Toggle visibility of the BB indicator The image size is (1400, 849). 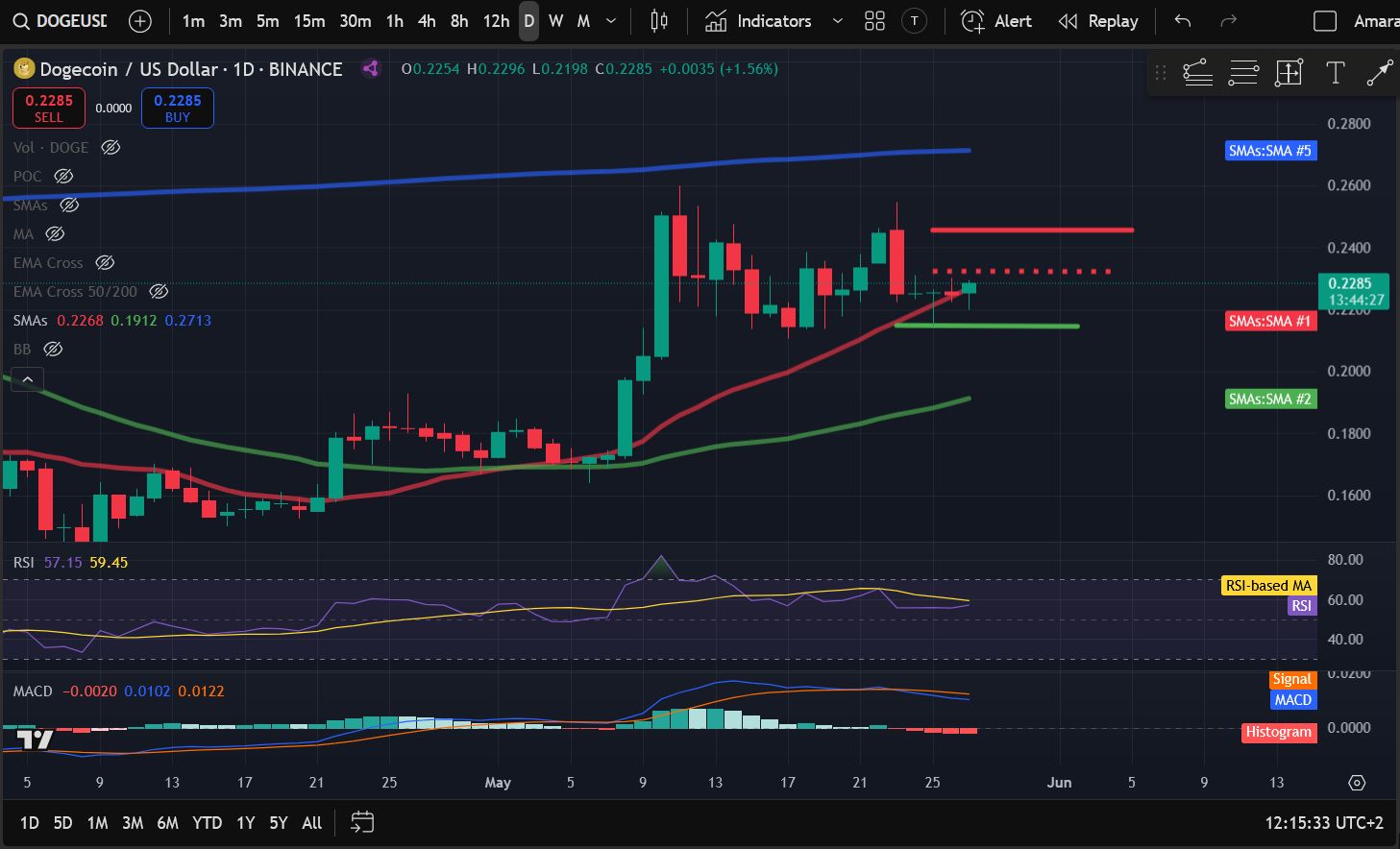coord(54,349)
